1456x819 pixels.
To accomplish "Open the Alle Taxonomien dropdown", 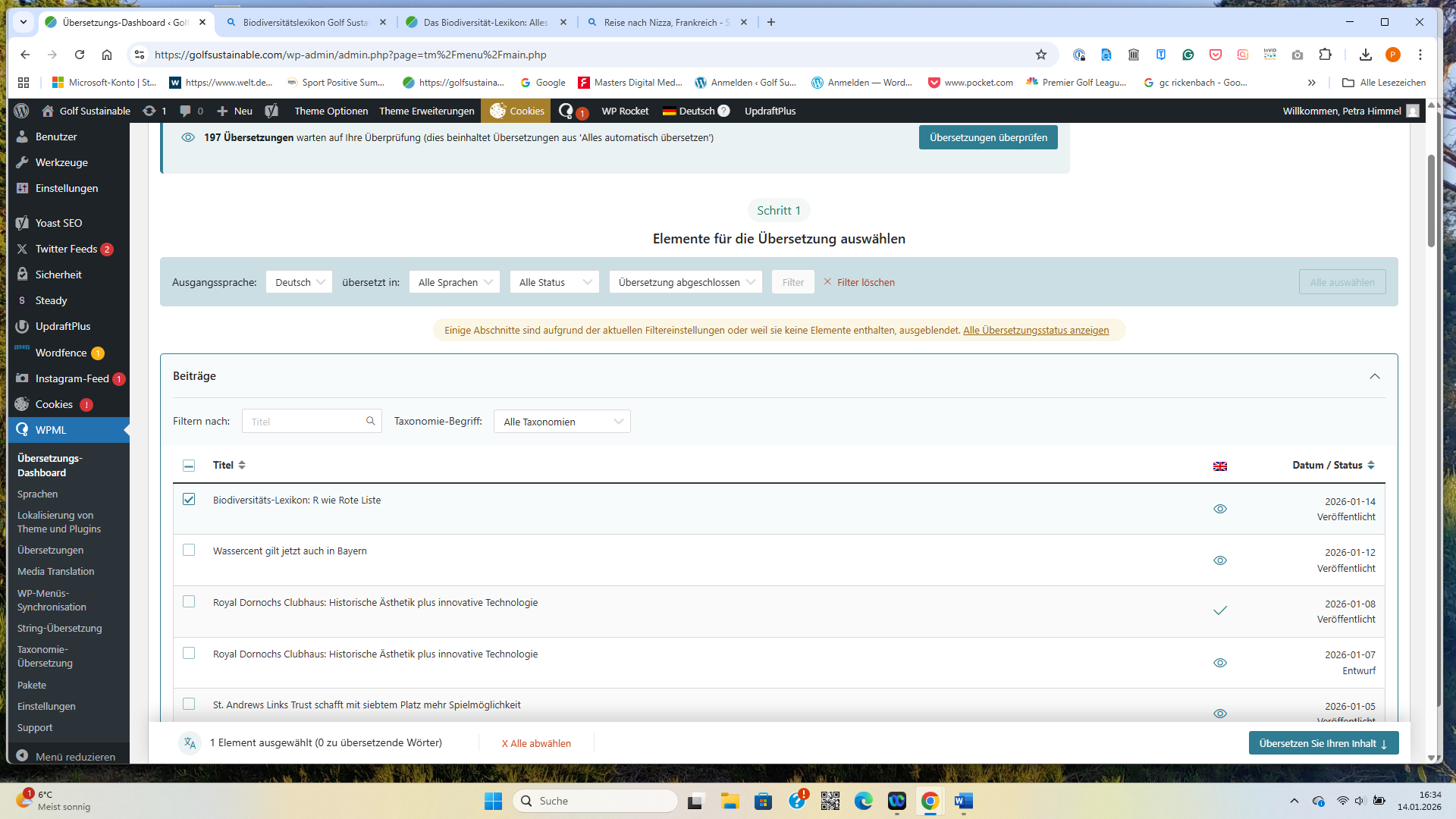I will click(562, 422).
